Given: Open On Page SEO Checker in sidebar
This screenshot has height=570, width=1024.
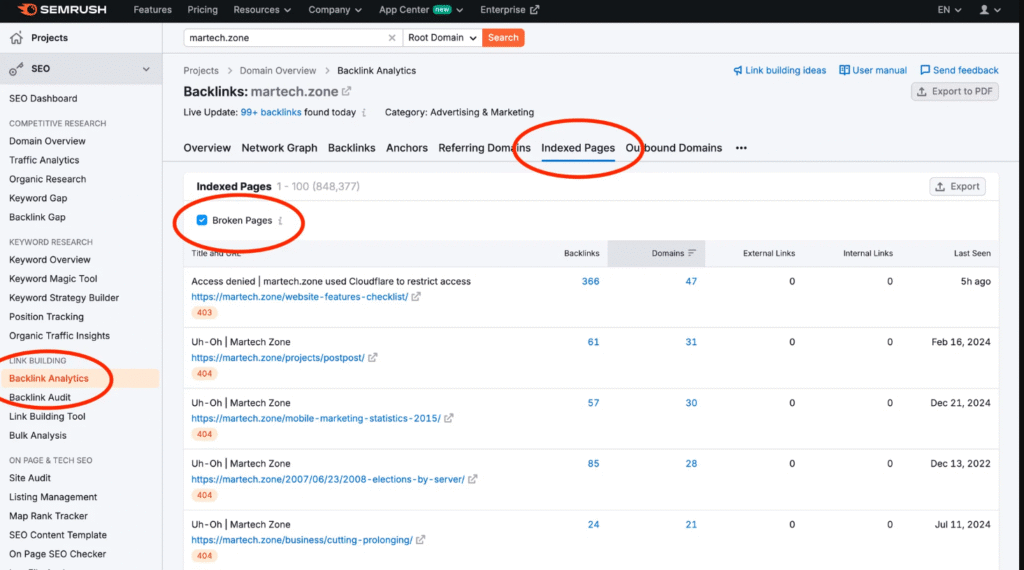Looking at the screenshot, I should pos(57,554).
